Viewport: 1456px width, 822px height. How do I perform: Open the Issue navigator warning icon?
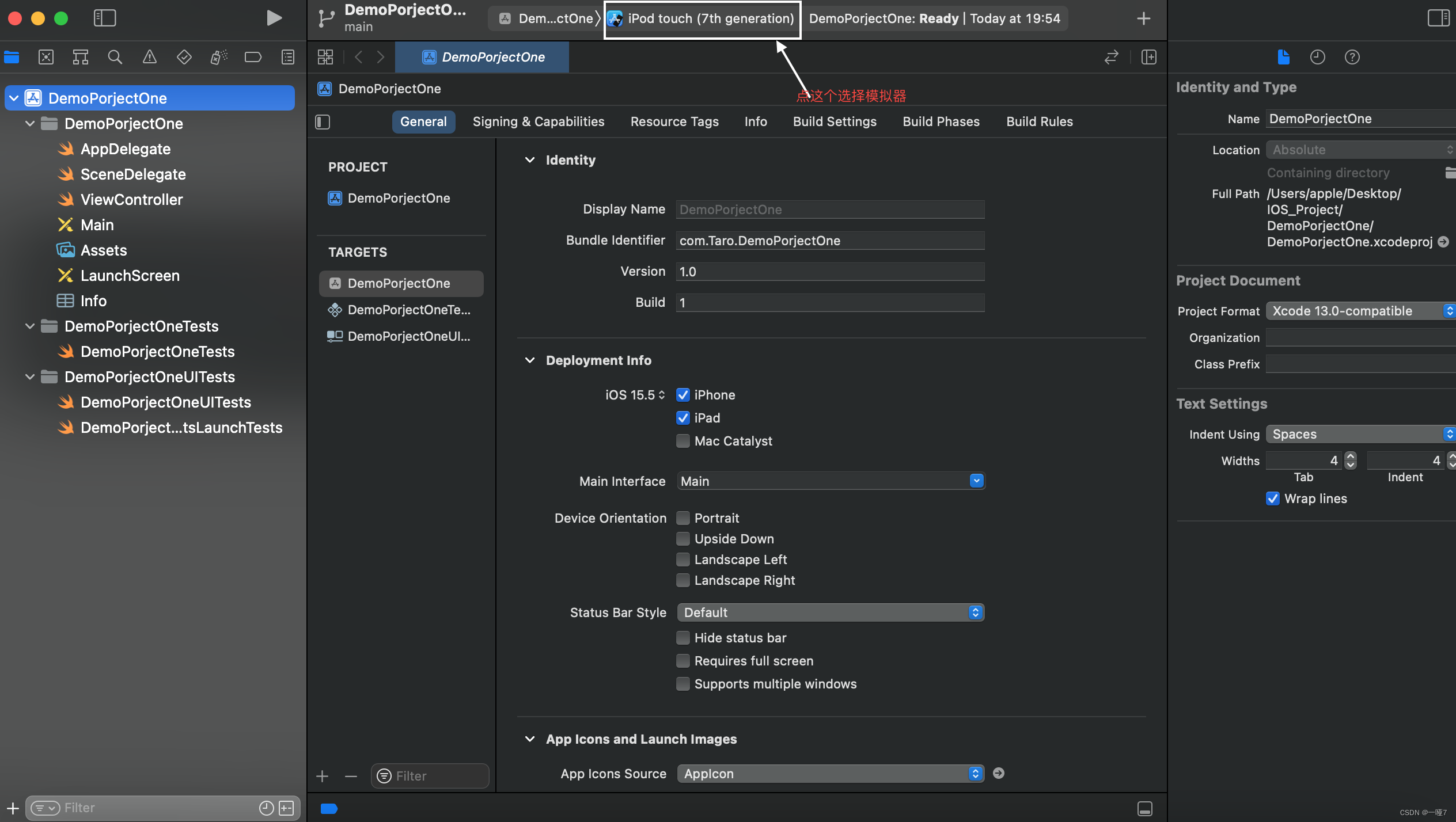[x=149, y=57]
